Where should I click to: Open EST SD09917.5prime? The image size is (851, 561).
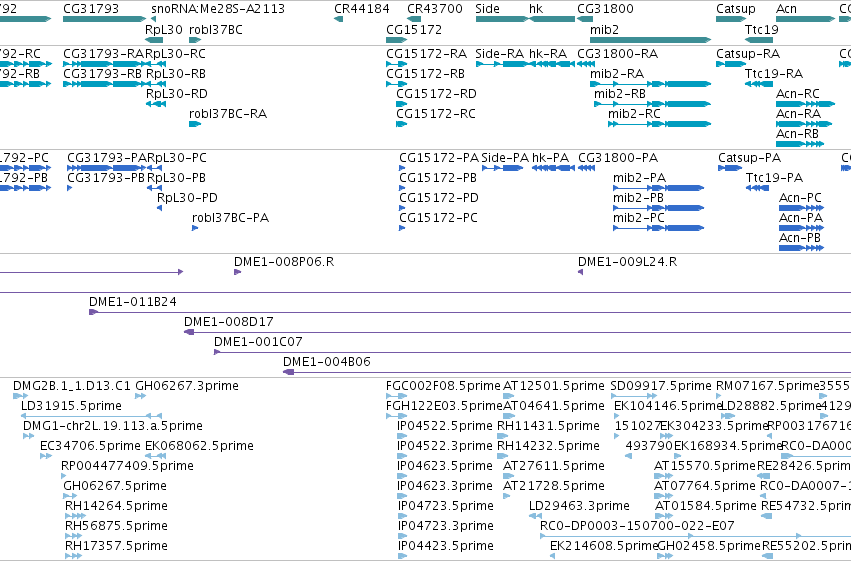(661, 386)
